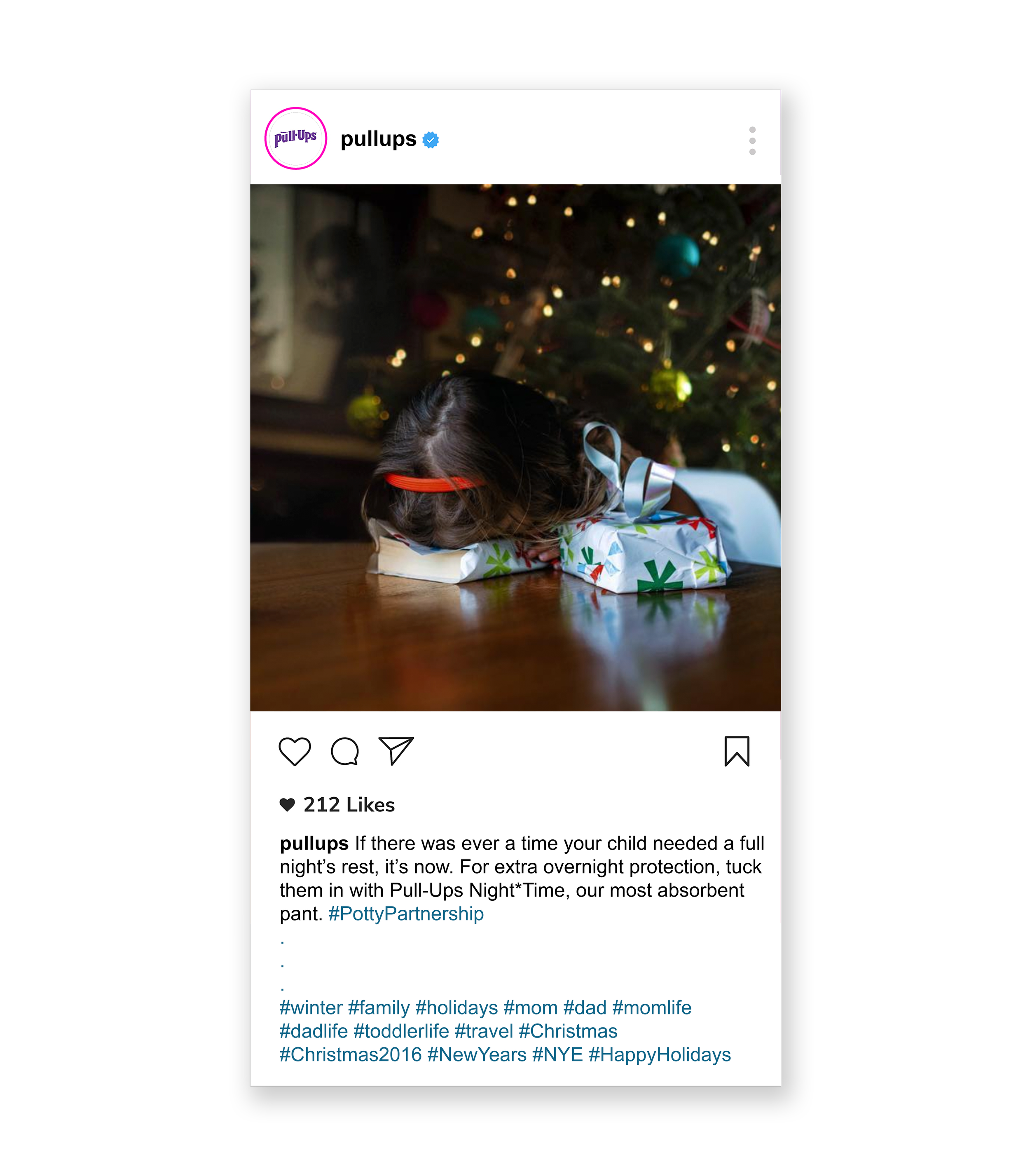Screen dimensions: 1030x1176
Task: Click the blue verified badge
Action: (x=431, y=140)
